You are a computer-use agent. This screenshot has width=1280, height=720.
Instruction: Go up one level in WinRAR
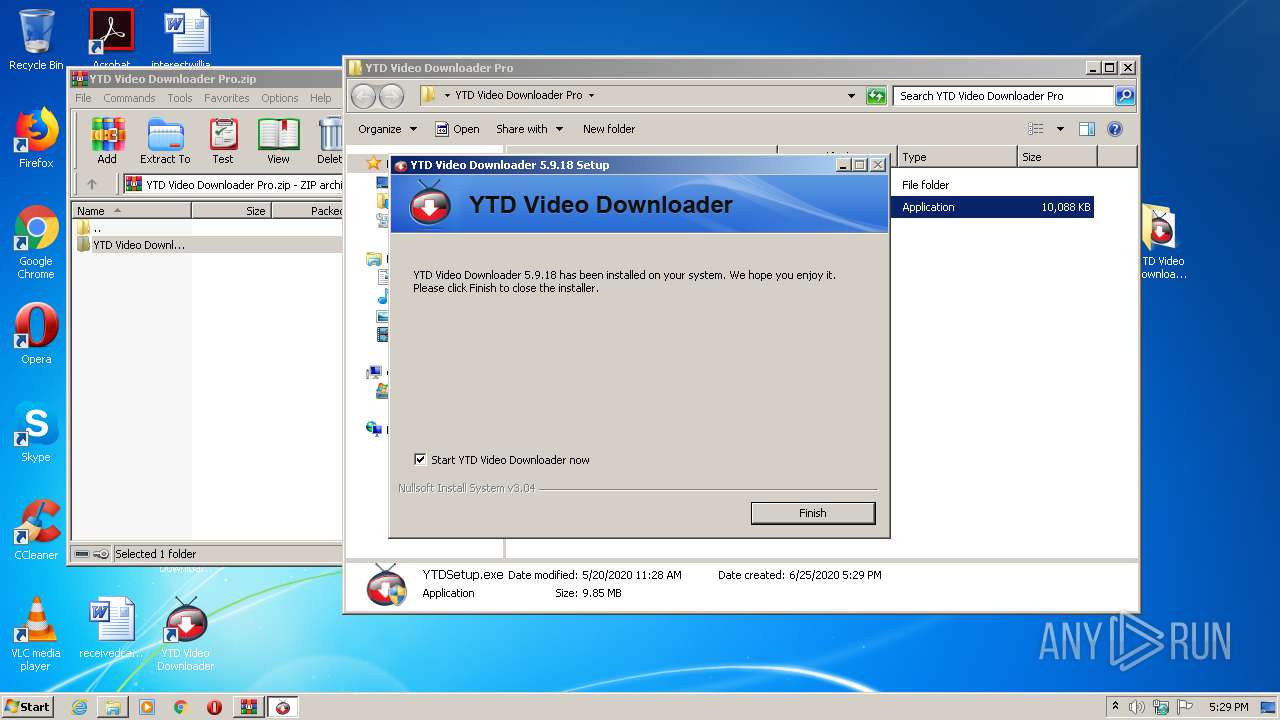pyautogui.click(x=92, y=184)
